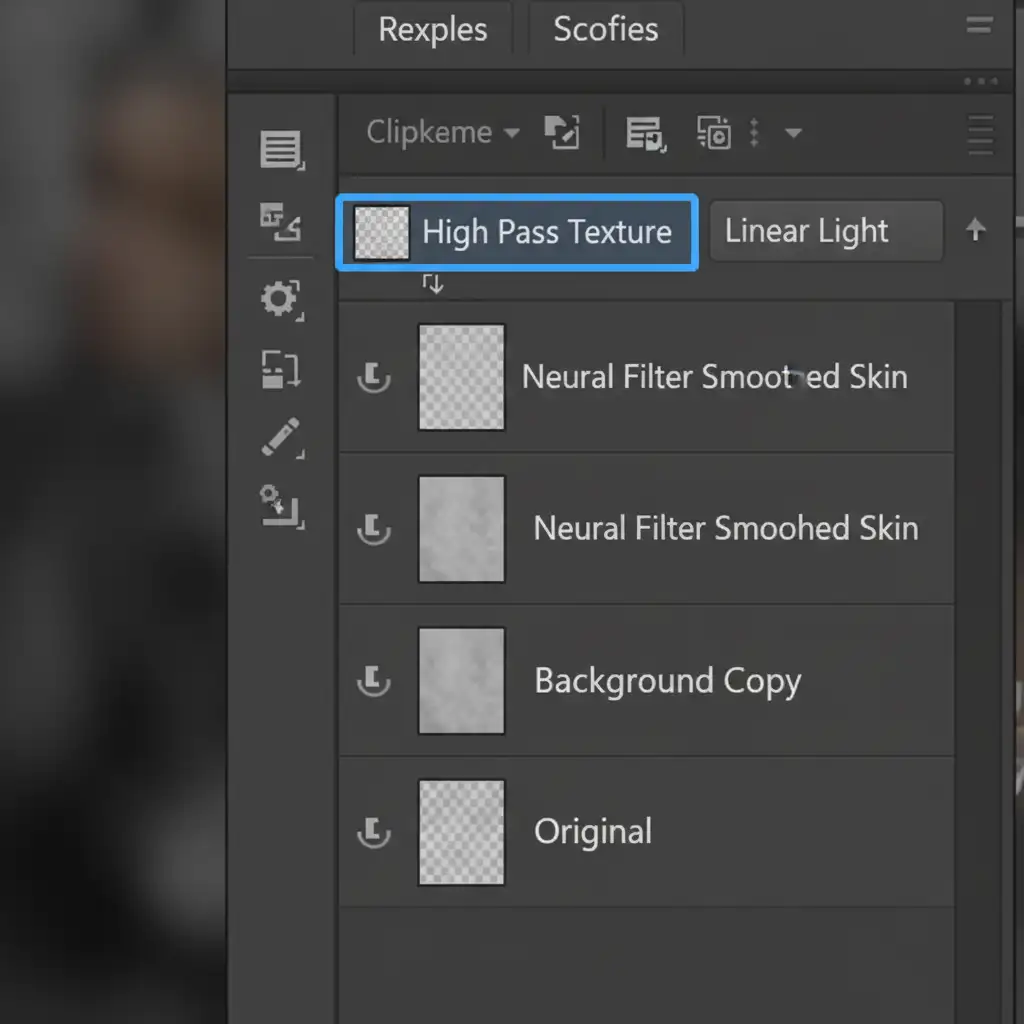Click the layer arrange icon below the list icon
Image resolution: width=1024 pixels, height=1024 pixels.
[x=280, y=221]
